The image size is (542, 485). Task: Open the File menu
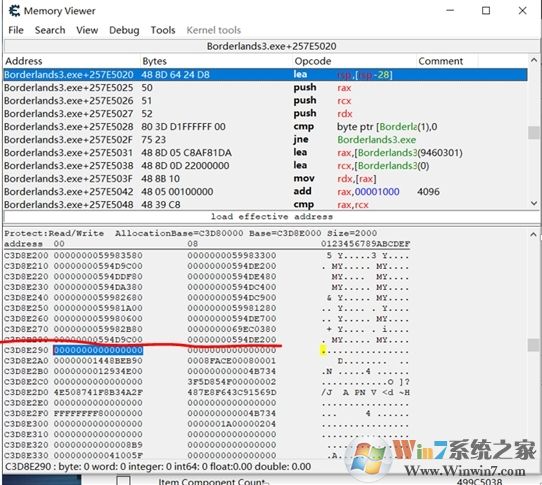(x=16, y=30)
